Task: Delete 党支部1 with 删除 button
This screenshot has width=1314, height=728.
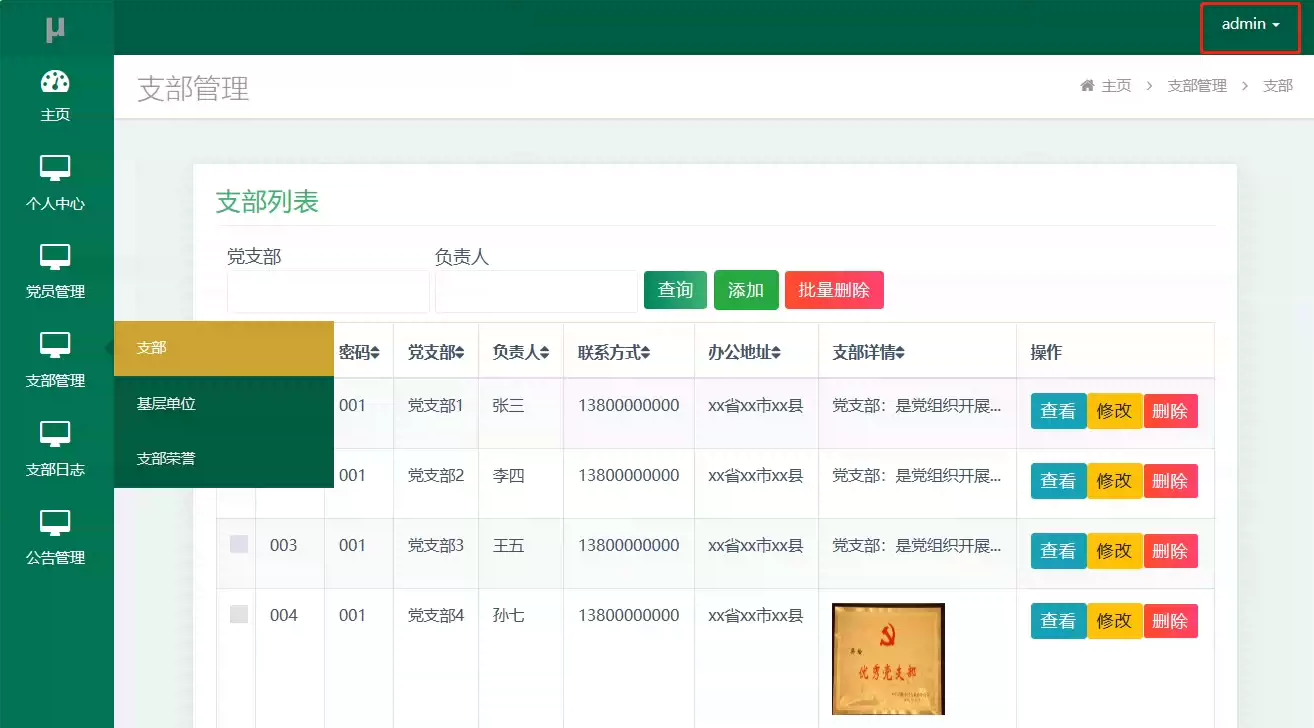Action: point(1170,411)
